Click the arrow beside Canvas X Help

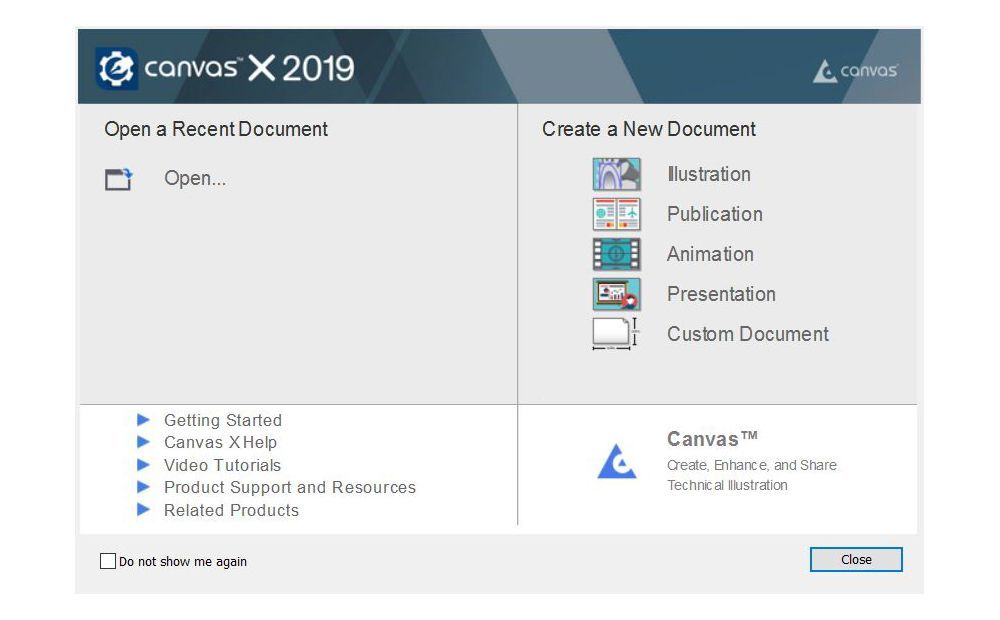pos(143,442)
